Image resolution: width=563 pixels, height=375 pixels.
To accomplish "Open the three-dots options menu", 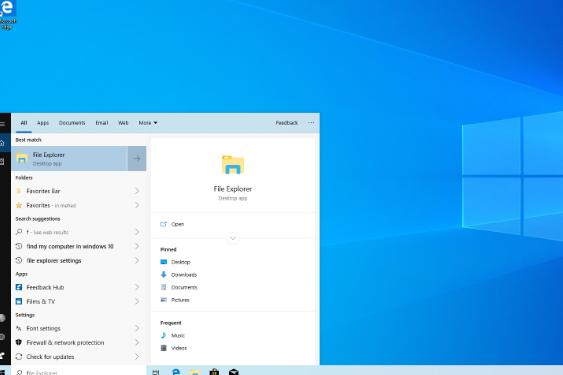I will [311, 122].
